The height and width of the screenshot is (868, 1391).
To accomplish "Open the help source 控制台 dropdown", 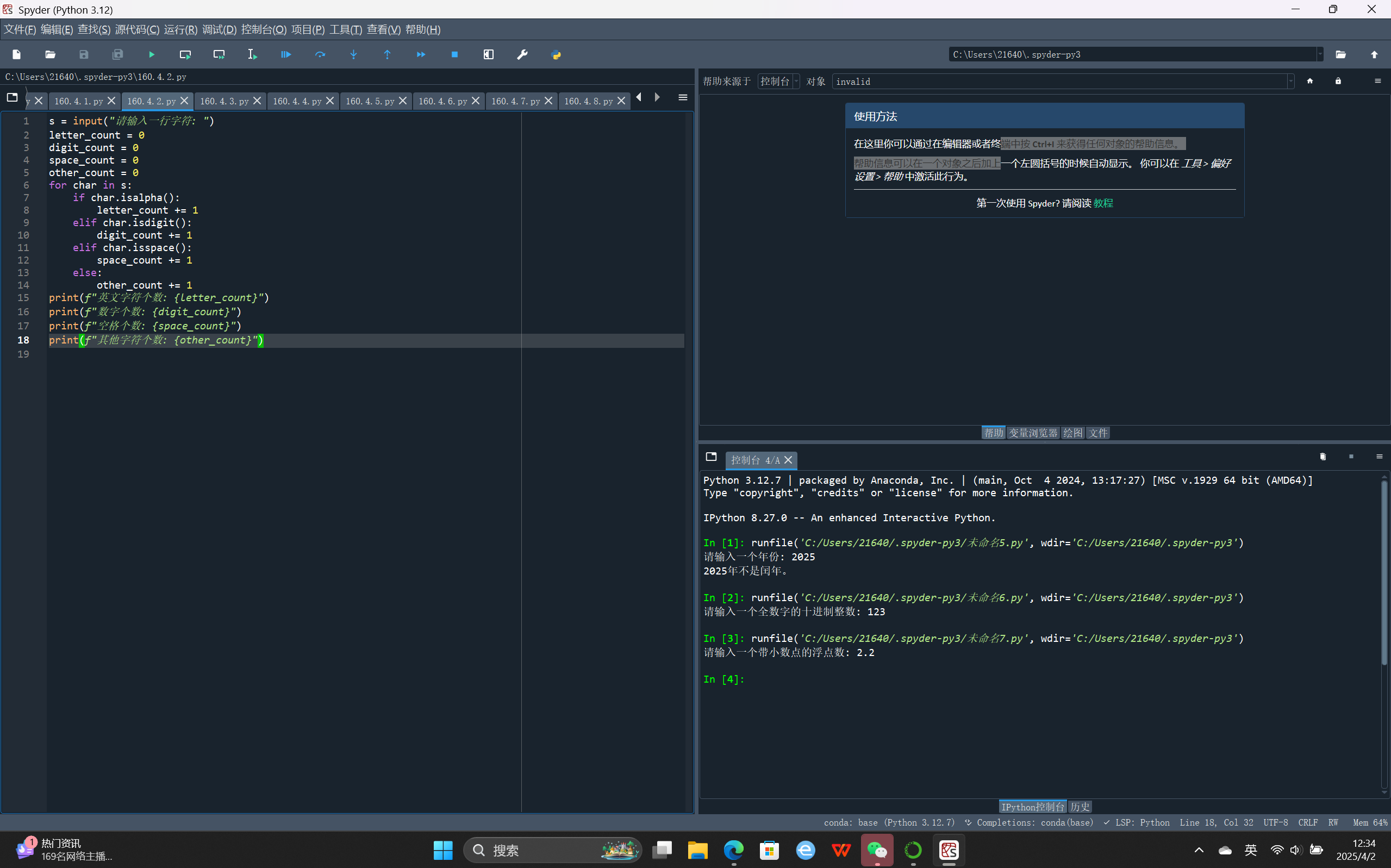I will (x=778, y=82).
